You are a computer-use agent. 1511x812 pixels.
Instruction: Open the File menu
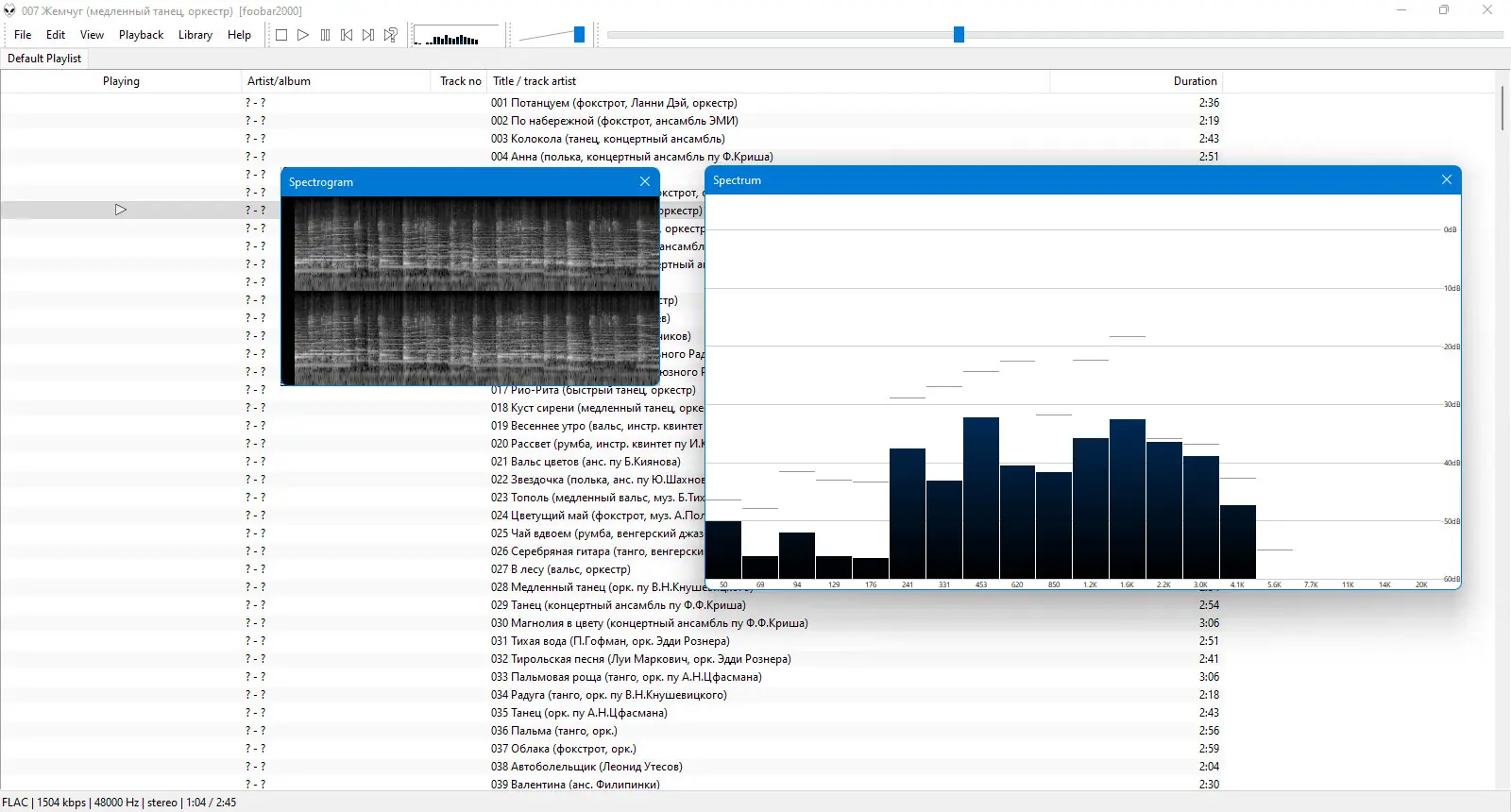pos(23,35)
